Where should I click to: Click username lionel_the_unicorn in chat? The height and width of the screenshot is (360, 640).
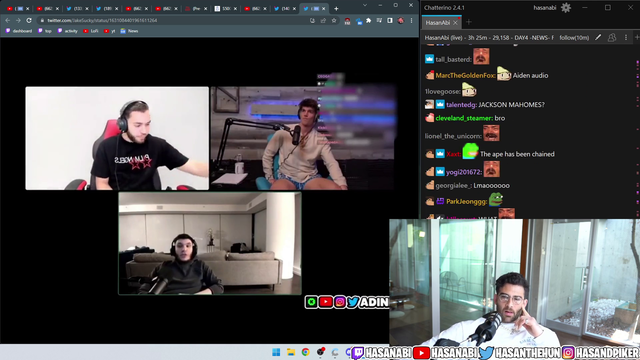(x=453, y=136)
